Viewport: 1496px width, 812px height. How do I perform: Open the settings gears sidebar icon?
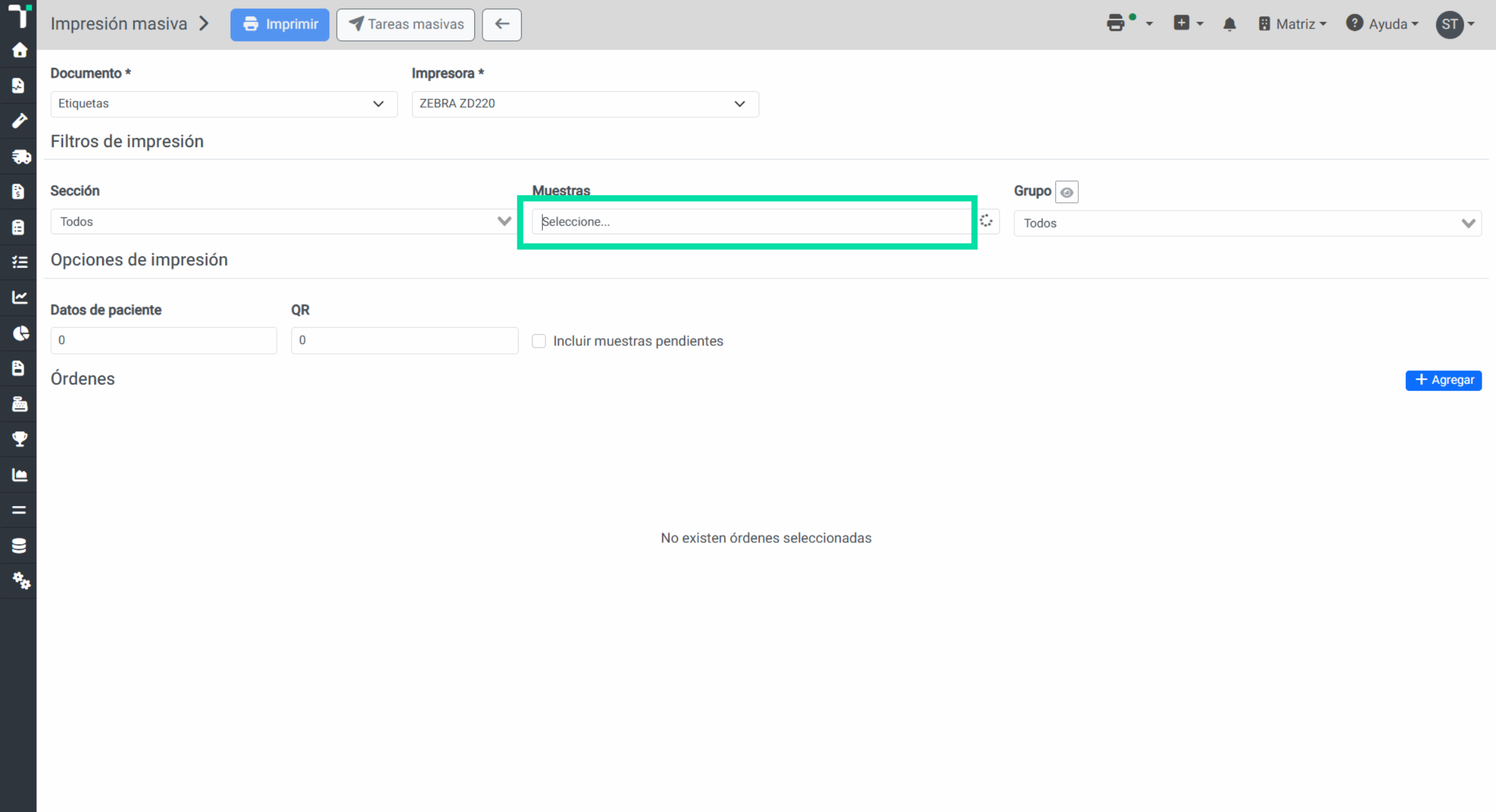[21, 580]
